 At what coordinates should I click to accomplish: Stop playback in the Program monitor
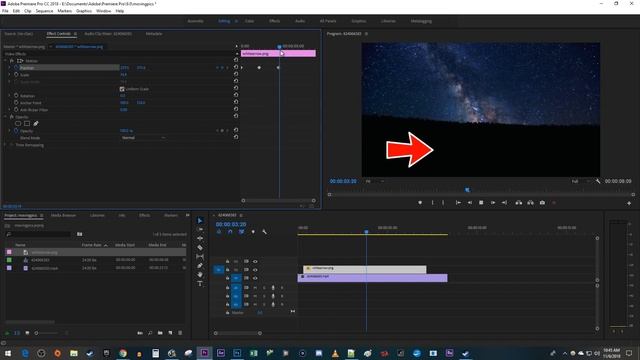(481, 202)
